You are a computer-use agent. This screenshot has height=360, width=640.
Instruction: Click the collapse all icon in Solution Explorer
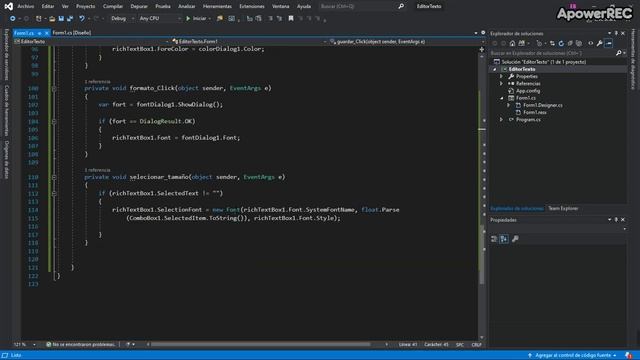pos(570,43)
